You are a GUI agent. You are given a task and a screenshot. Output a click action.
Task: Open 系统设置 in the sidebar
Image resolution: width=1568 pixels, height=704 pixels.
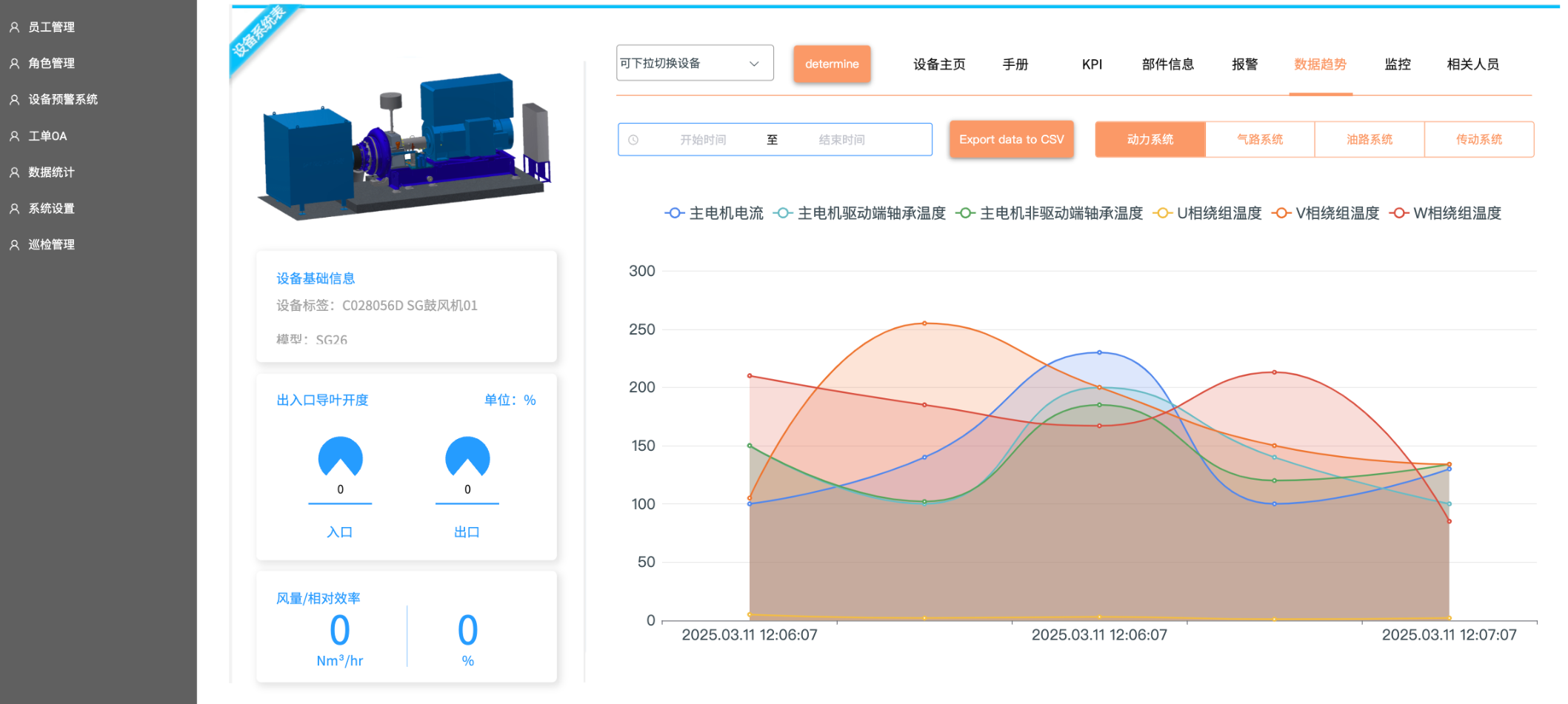(51, 209)
